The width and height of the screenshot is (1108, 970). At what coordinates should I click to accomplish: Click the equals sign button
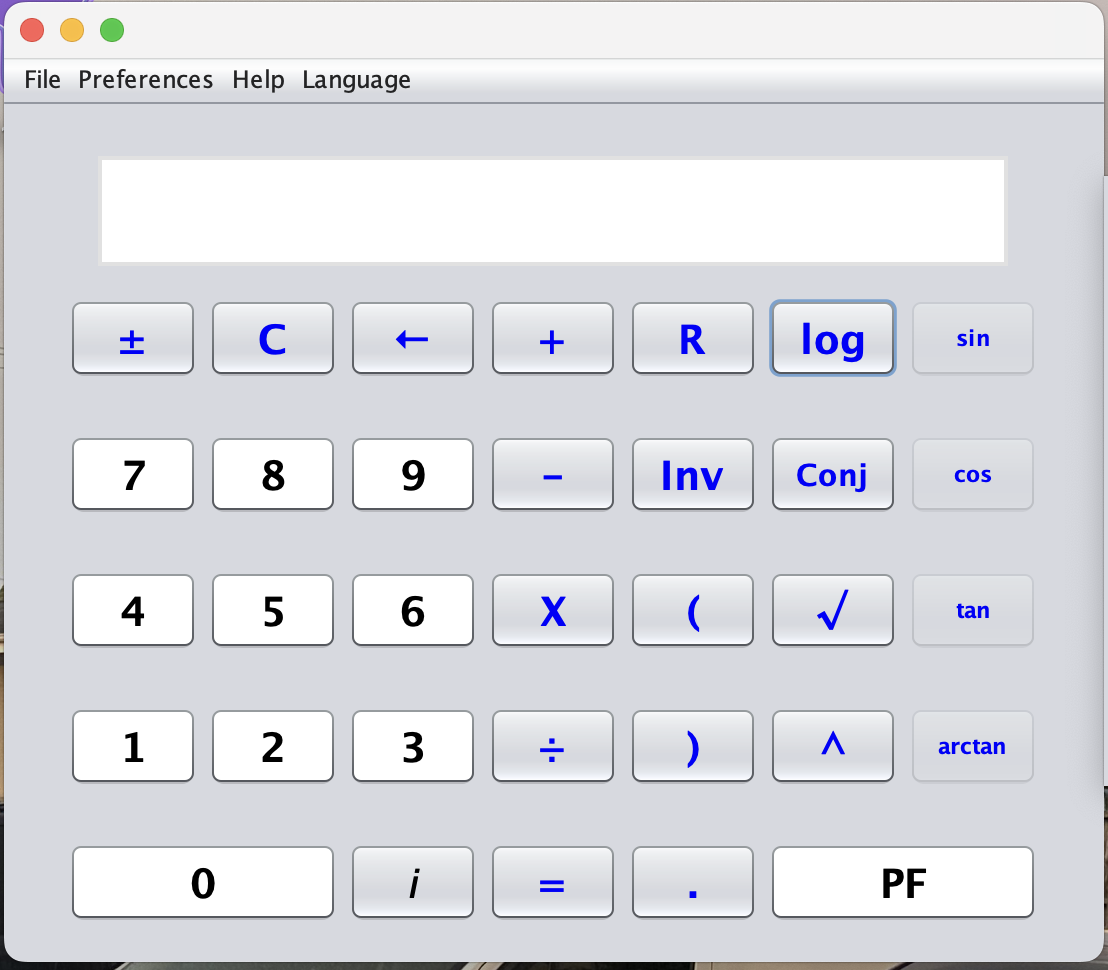(552, 882)
